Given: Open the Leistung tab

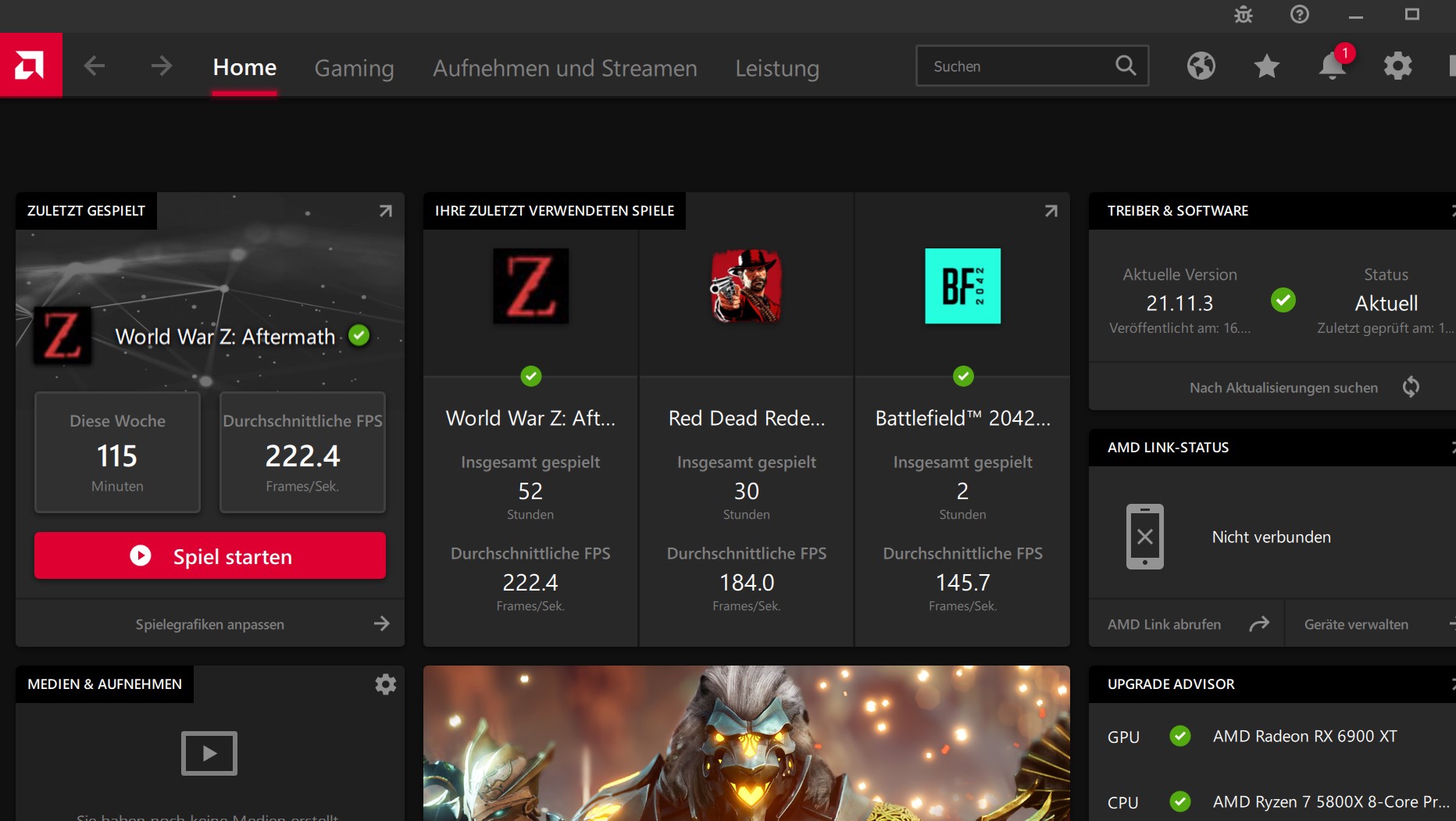Looking at the screenshot, I should (x=777, y=68).
